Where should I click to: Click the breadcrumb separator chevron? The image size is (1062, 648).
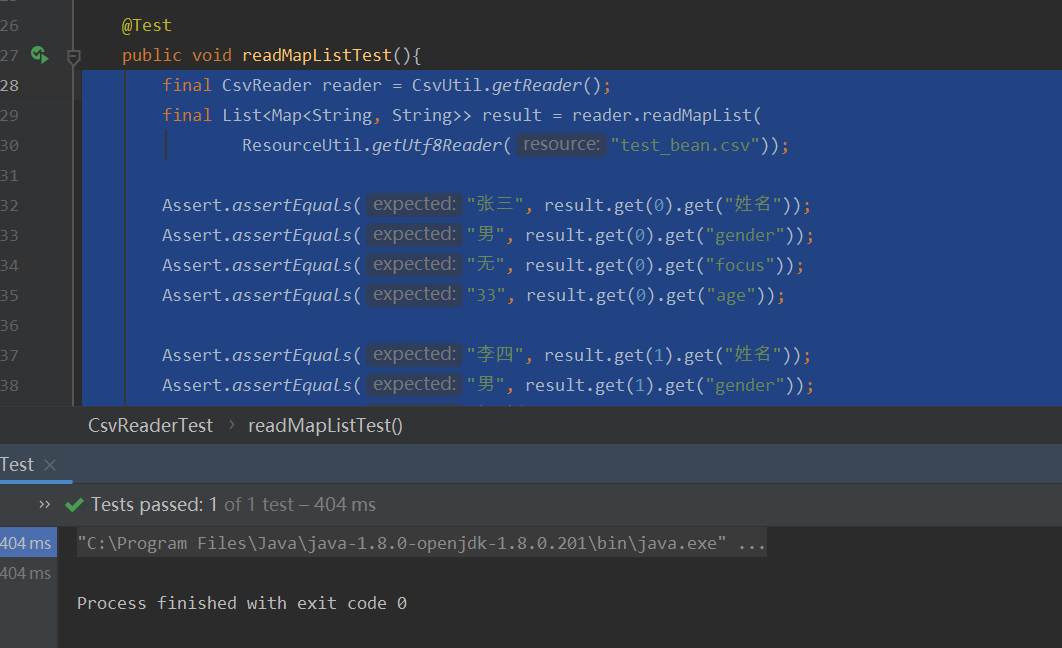coord(232,425)
